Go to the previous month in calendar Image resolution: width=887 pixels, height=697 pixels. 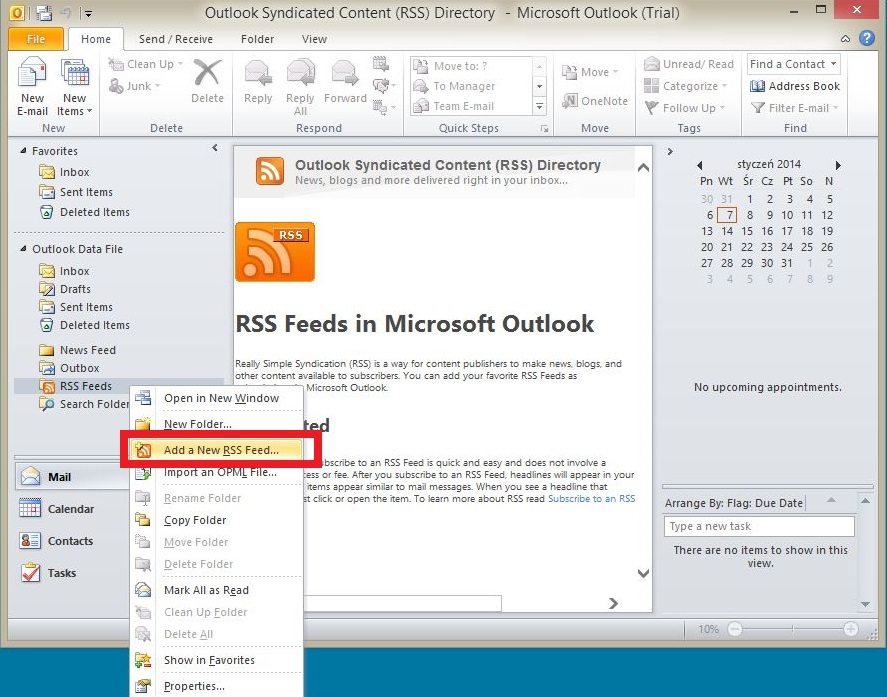(x=700, y=165)
